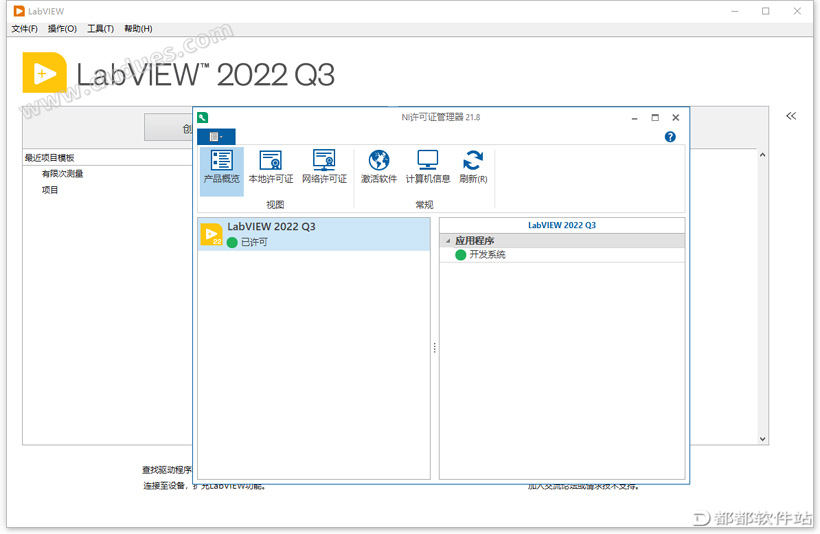Click the 最近项目模板 header in LabVIEW
Screen dimensions: 820x534
49,157
